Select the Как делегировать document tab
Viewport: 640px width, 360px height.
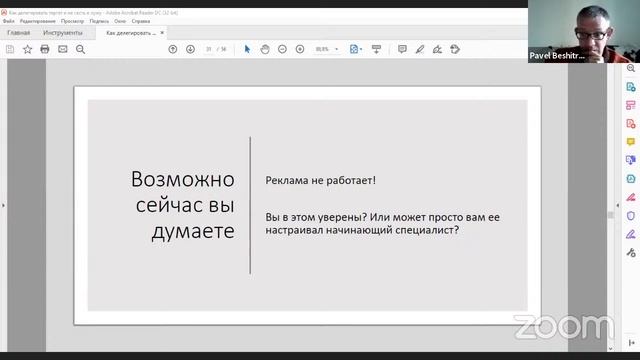point(131,33)
